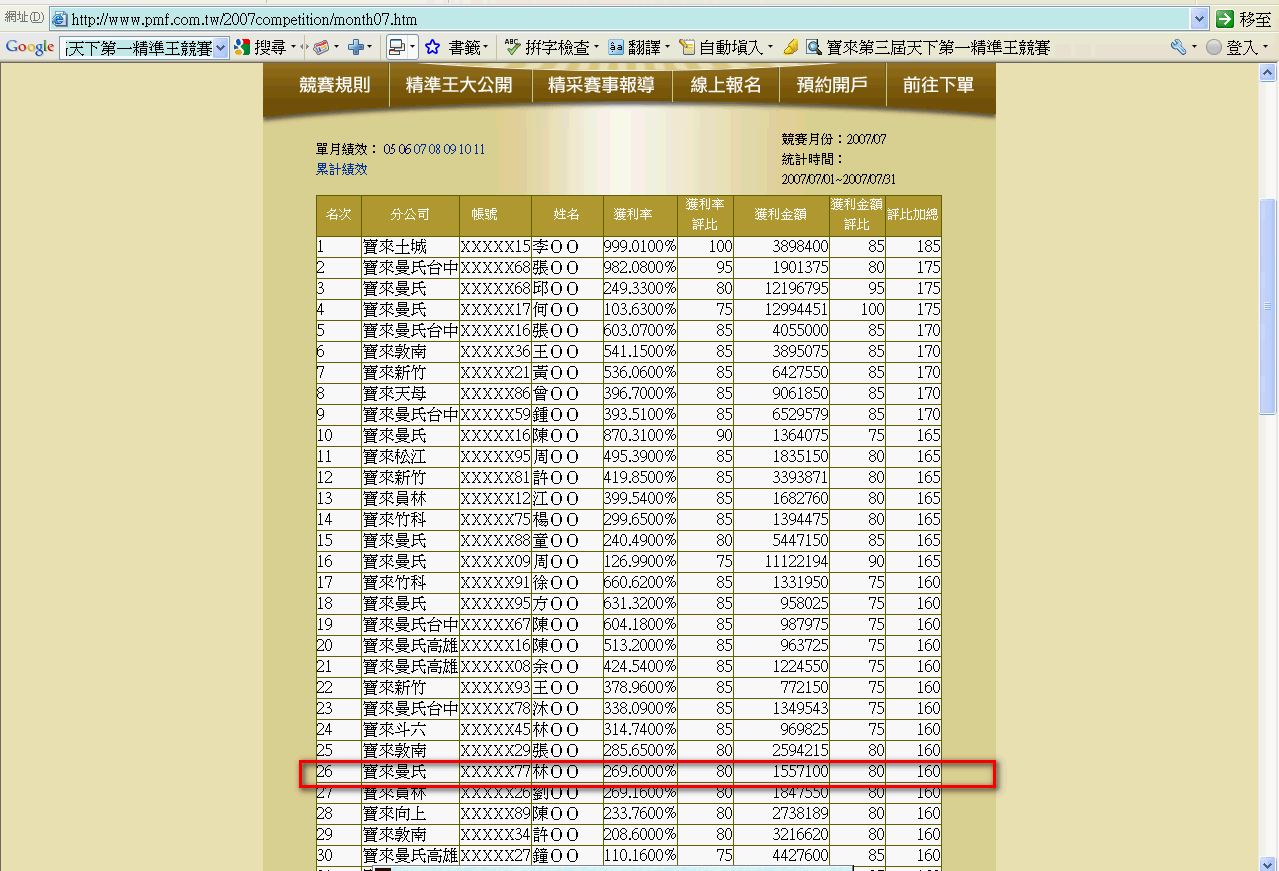The width and height of the screenshot is (1279, 871).
Task: Click profit amount 12994451
Action: 782,310
